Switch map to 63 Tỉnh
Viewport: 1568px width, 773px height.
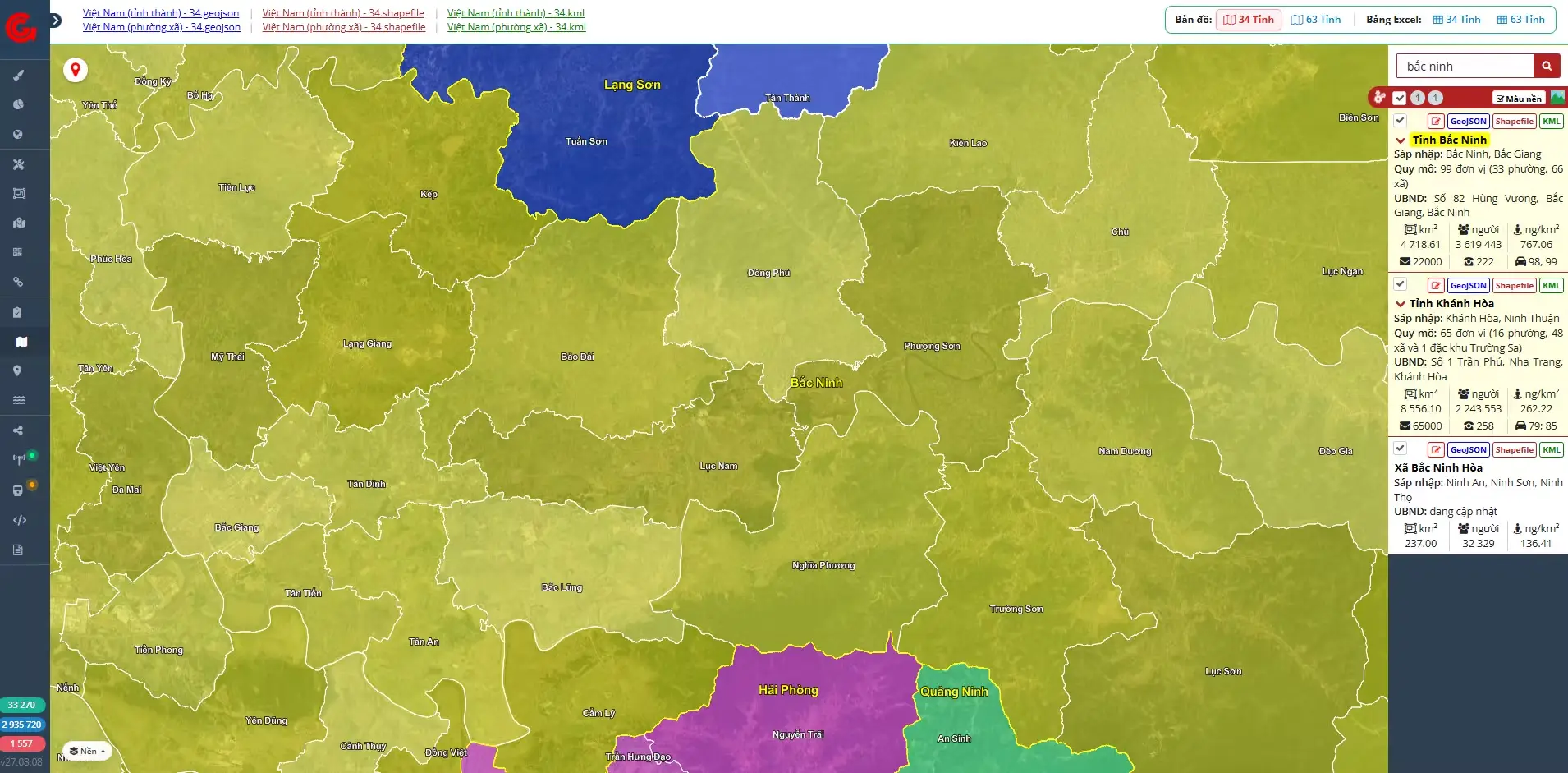click(1316, 20)
